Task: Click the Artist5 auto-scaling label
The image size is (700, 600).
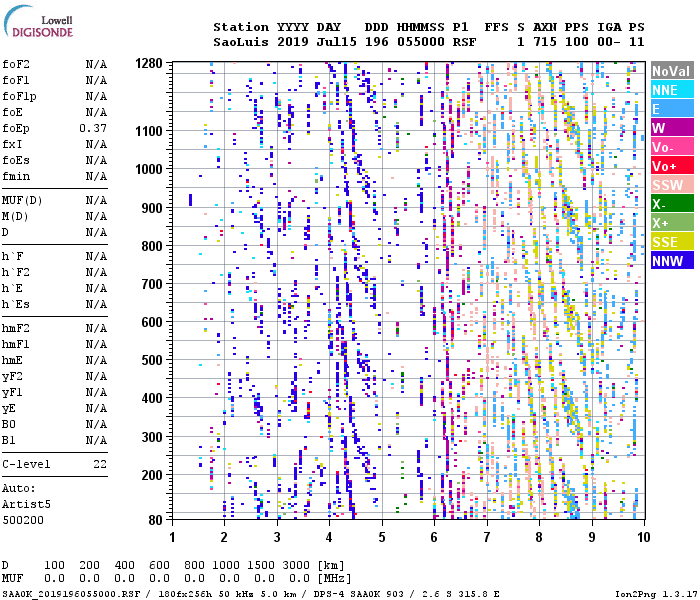Action: point(26,504)
